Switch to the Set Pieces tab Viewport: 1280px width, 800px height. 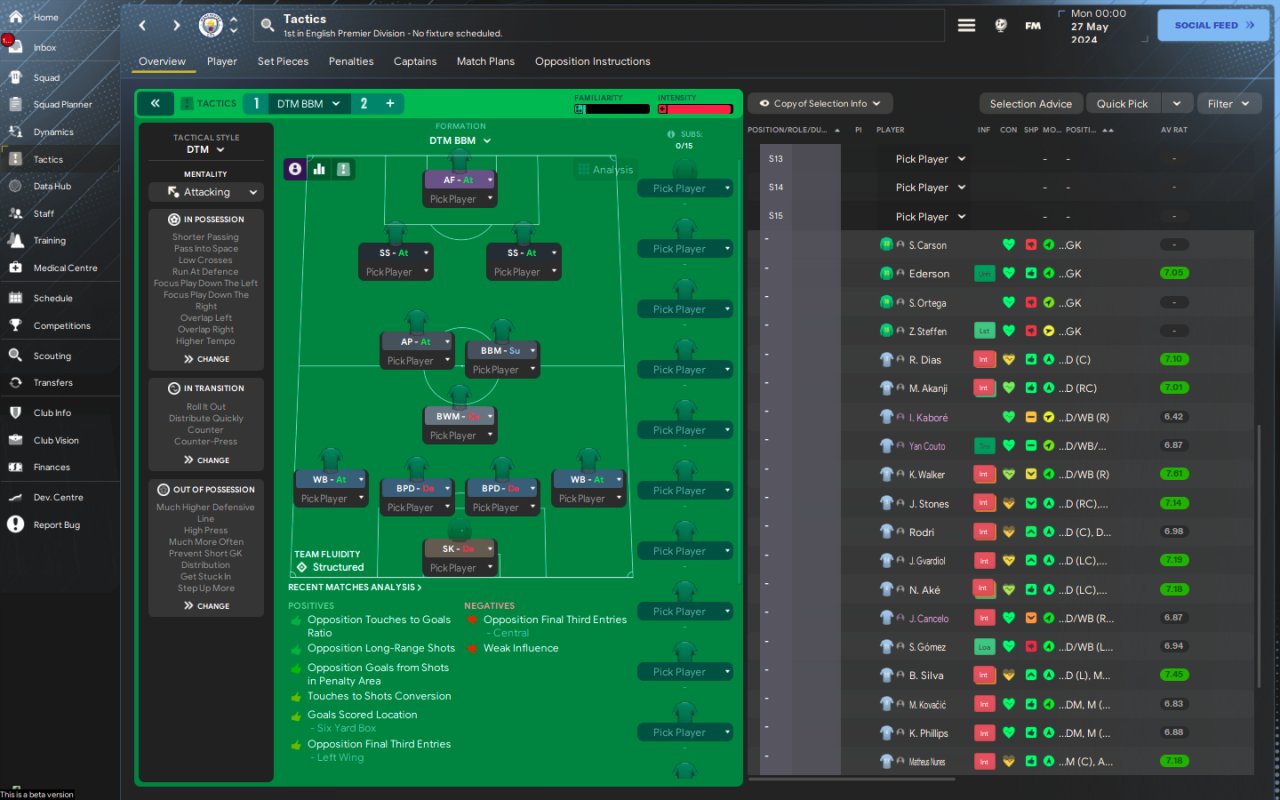click(283, 61)
